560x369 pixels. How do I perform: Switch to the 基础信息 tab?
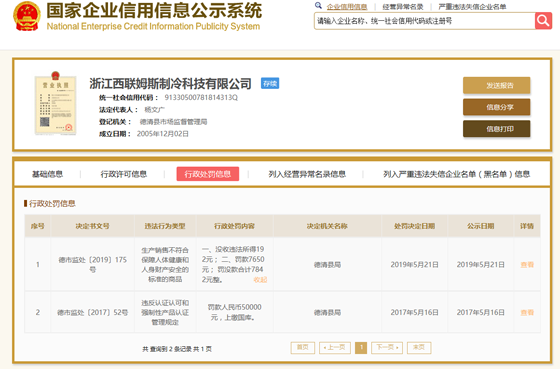(48, 174)
